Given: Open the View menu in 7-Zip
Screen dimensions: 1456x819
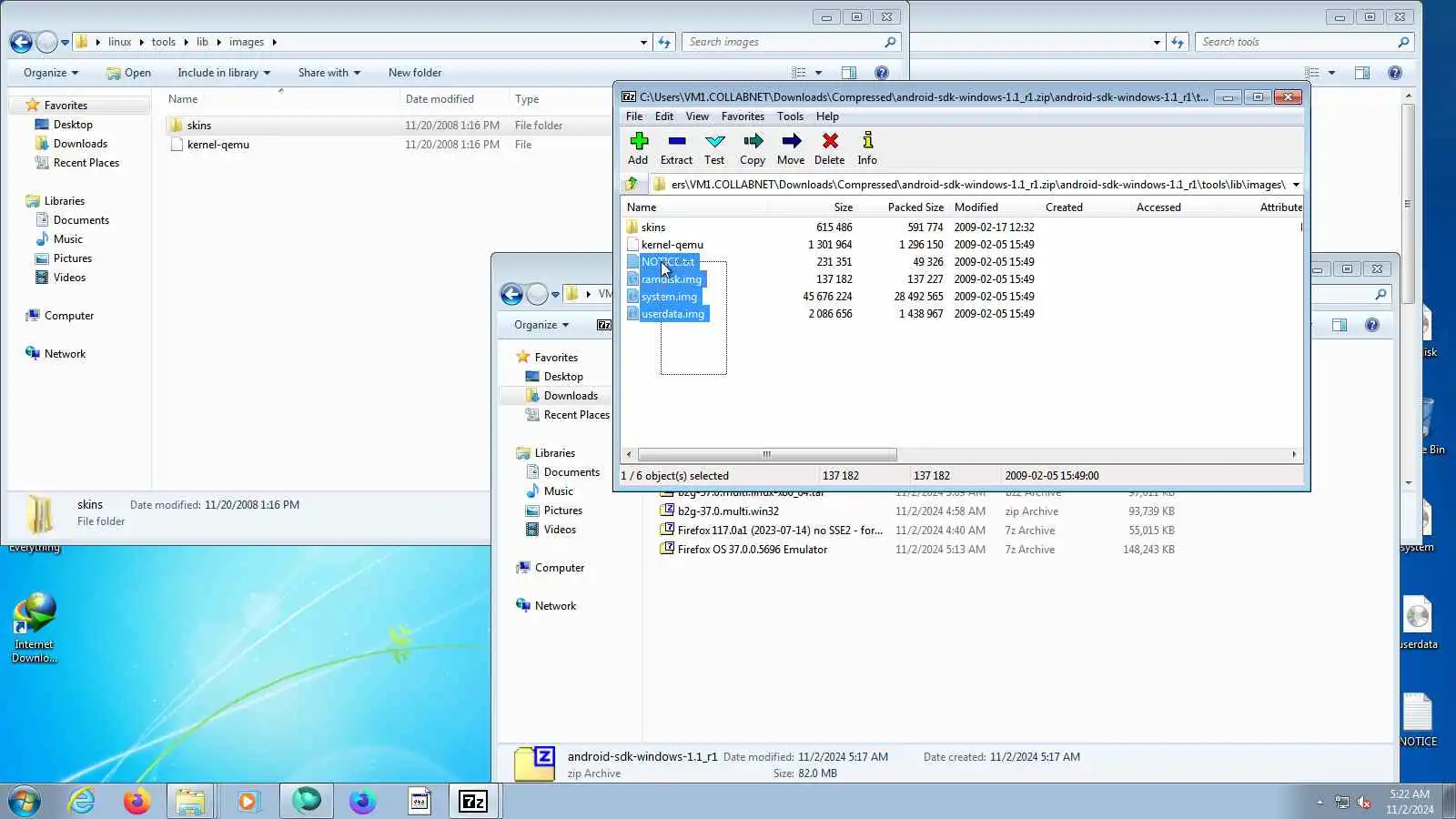Looking at the screenshot, I should pos(697,116).
